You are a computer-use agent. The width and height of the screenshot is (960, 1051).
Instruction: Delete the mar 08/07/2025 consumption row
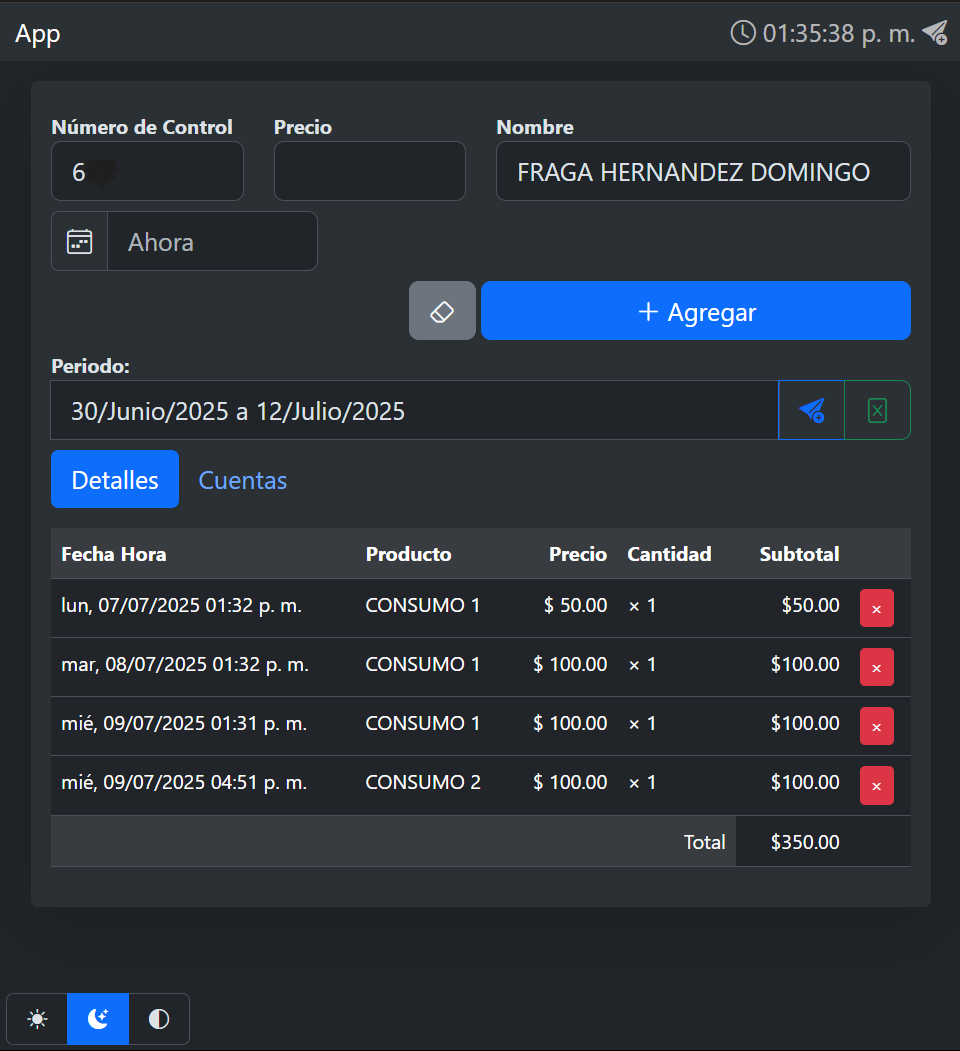tap(876, 667)
